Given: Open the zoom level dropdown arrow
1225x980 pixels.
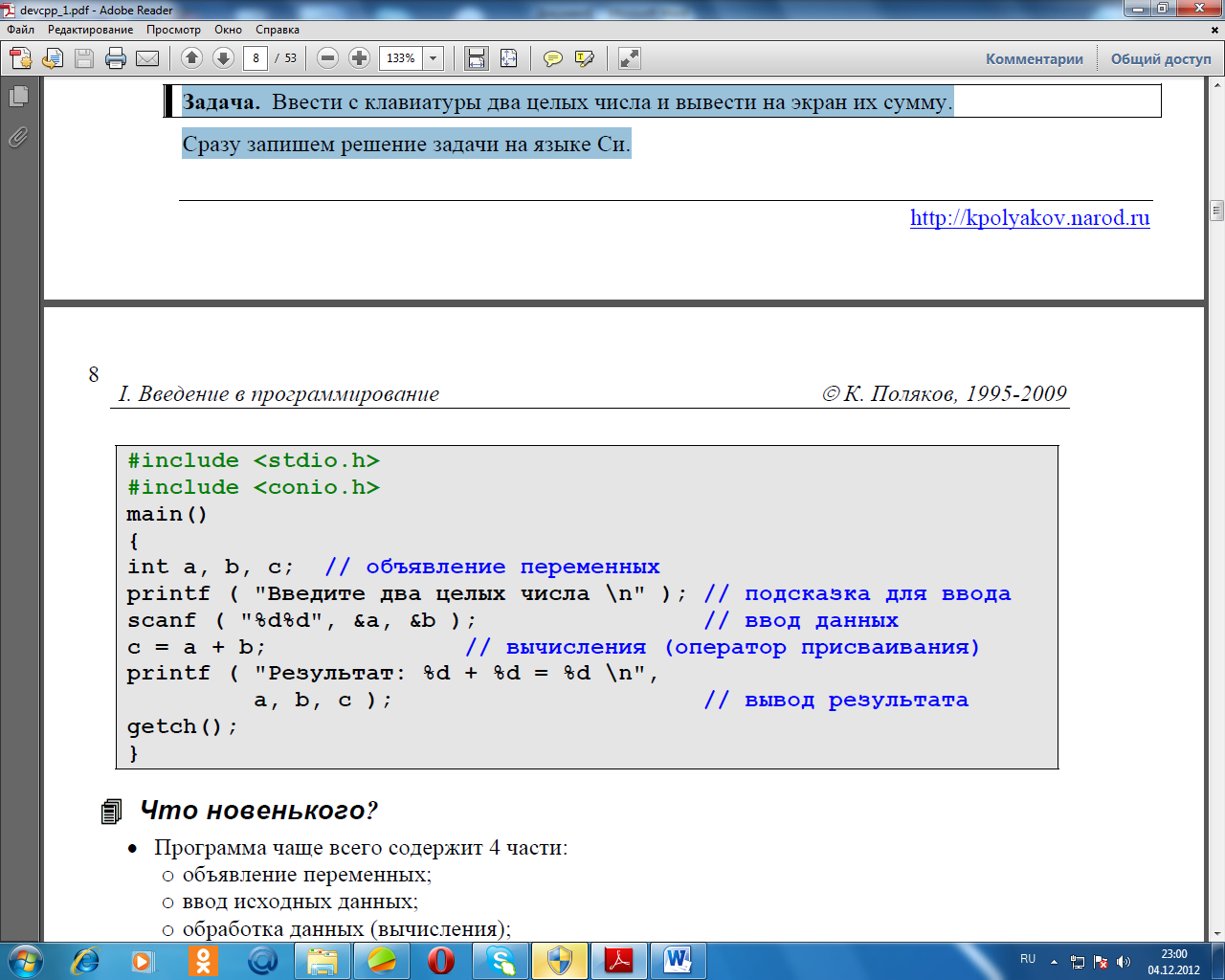Looking at the screenshot, I should tap(433, 58).
